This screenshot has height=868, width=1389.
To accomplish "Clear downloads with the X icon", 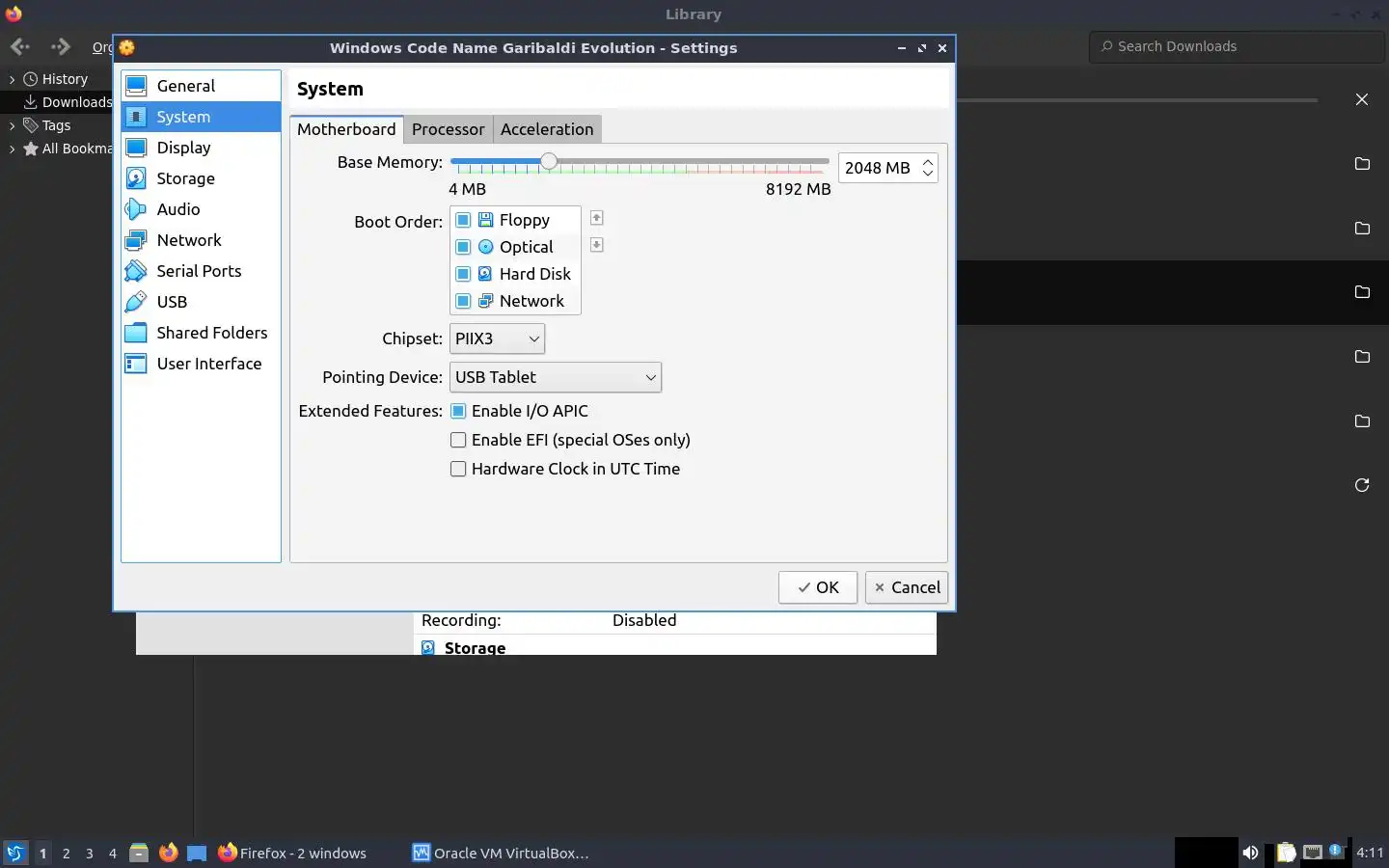I will pos(1362,99).
